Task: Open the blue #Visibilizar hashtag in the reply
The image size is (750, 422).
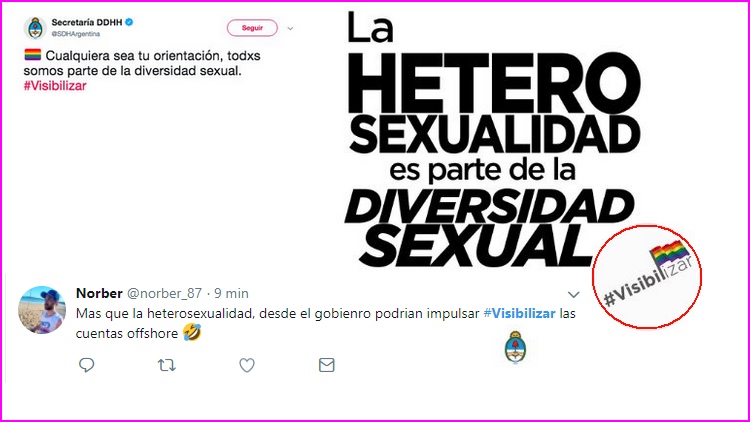Action: [x=519, y=313]
